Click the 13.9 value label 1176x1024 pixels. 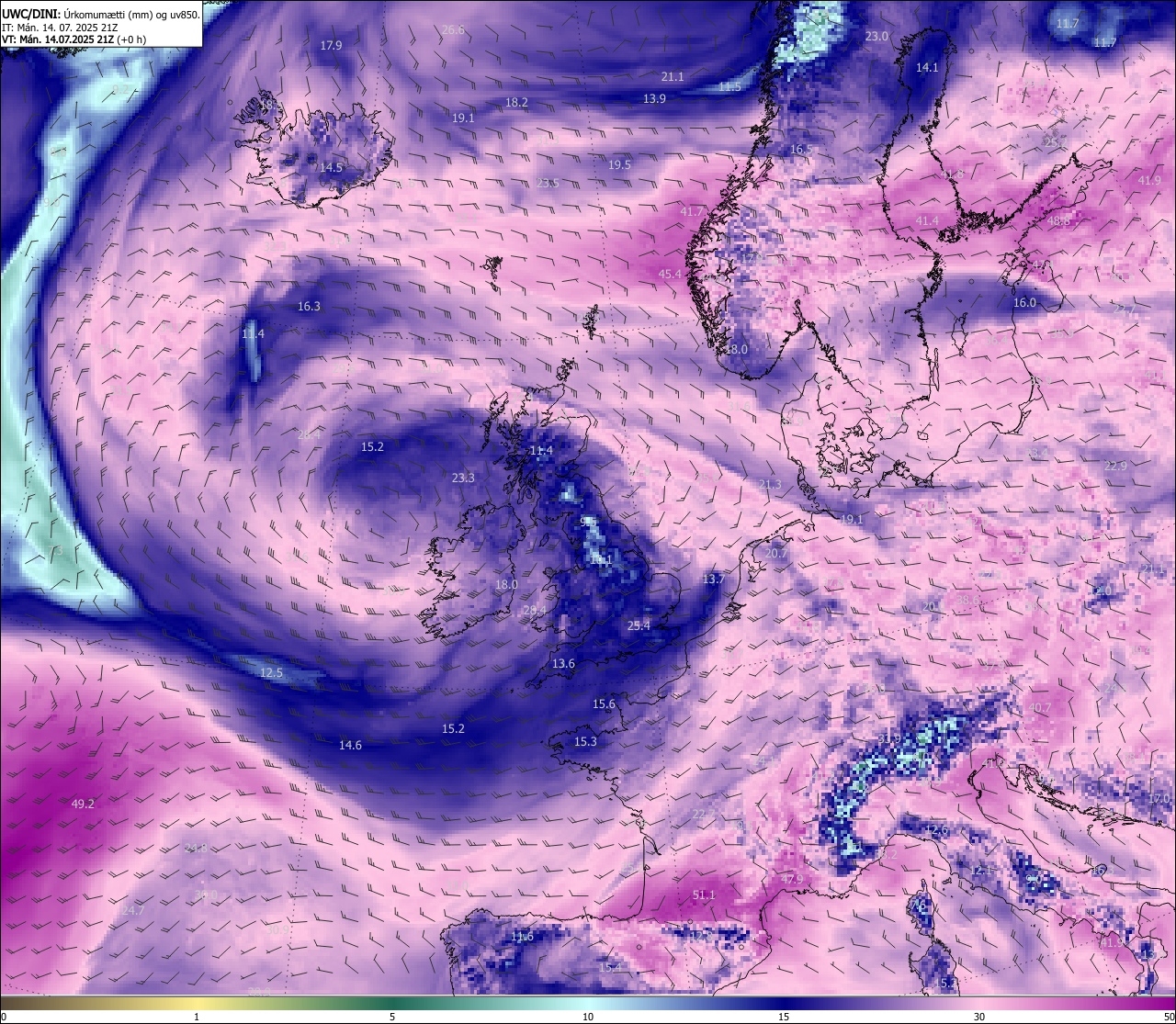pyautogui.click(x=654, y=98)
